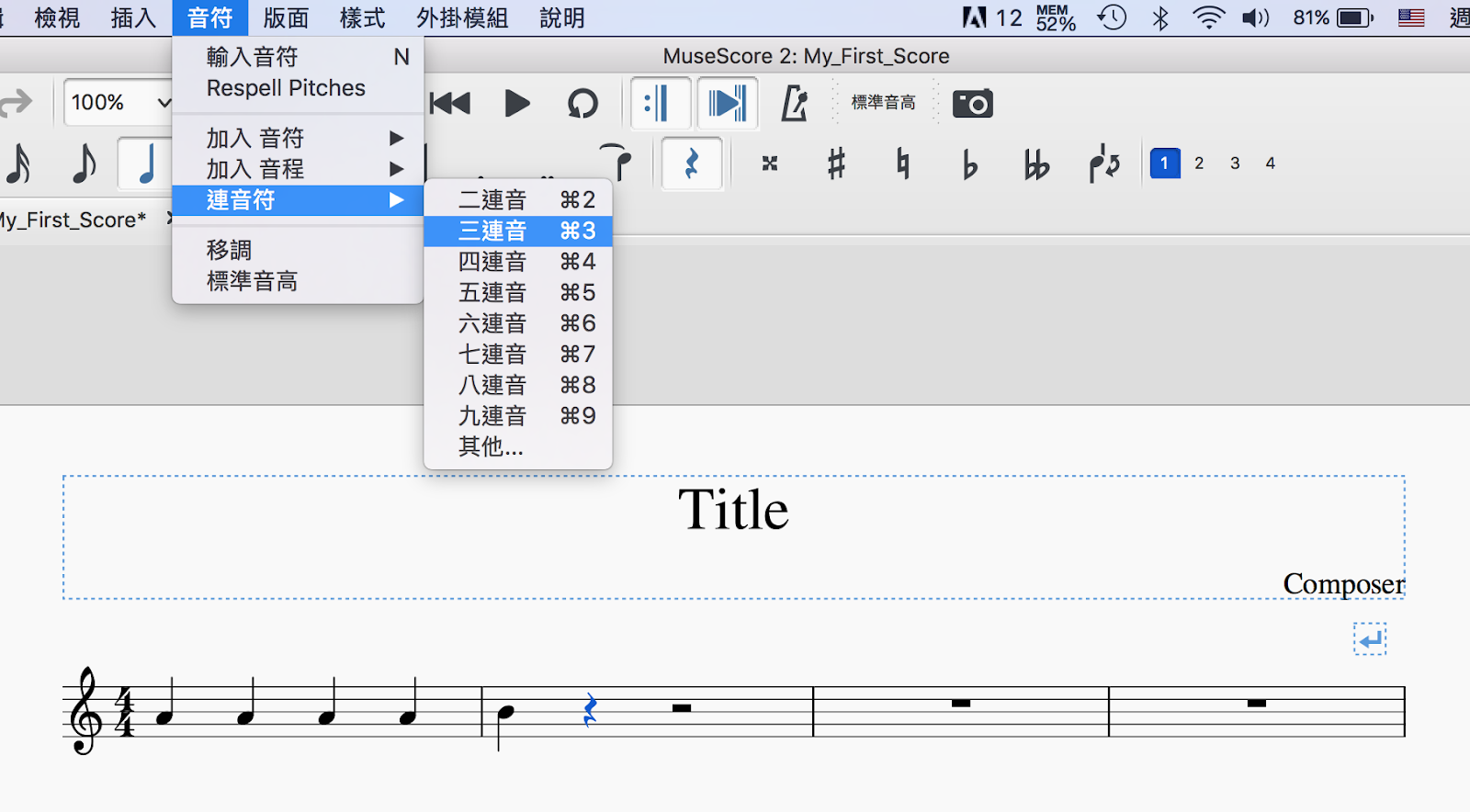Image resolution: width=1470 pixels, height=812 pixels.
Task: Choose Respell Pitches menu entry
Action: (x=298, y=88)
